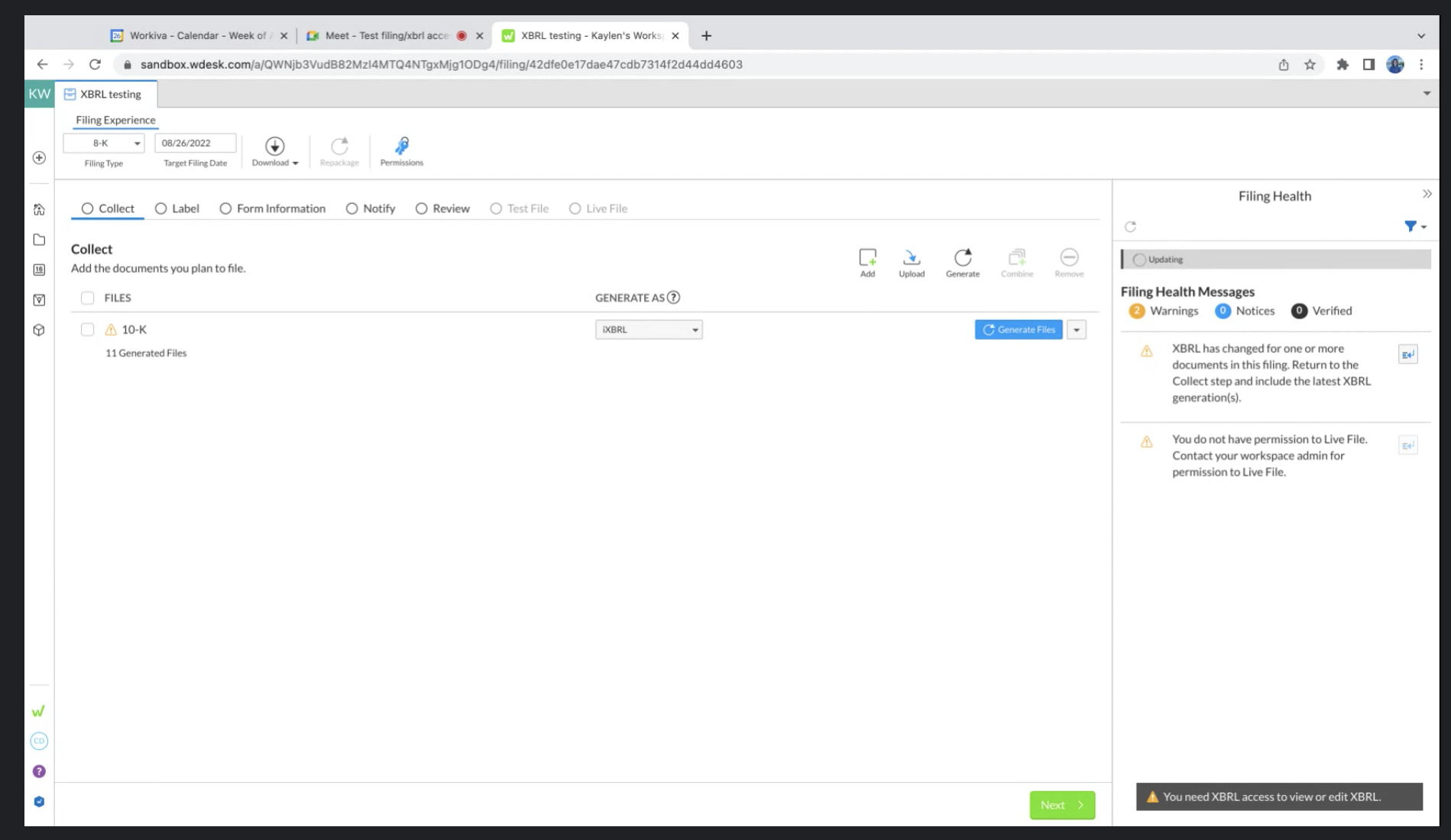Image resolution: width=1451 pixels, height=840 pixels.
Task: Switch to Workiva Calendar browser tab
Action: (197, 36)
